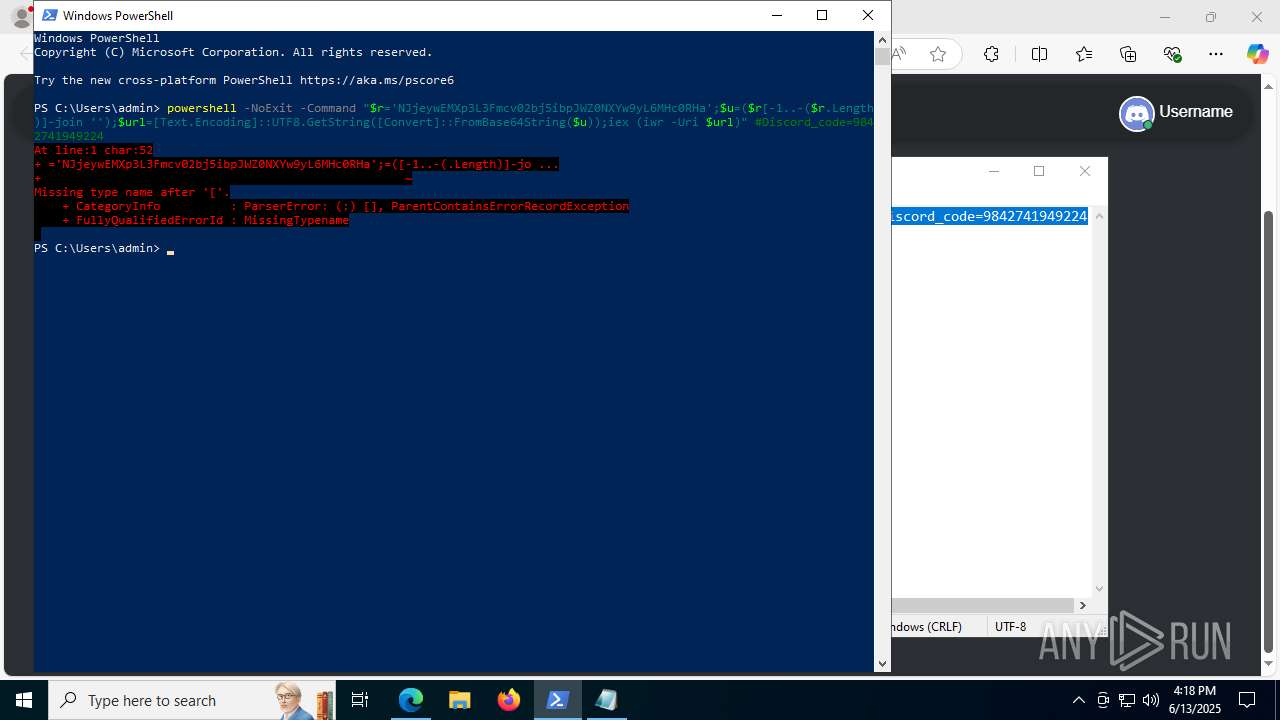This screenshot has height=720, width=1280.
Task: Open File Explorer from the taskbar
Action: [x=460, y=700]
